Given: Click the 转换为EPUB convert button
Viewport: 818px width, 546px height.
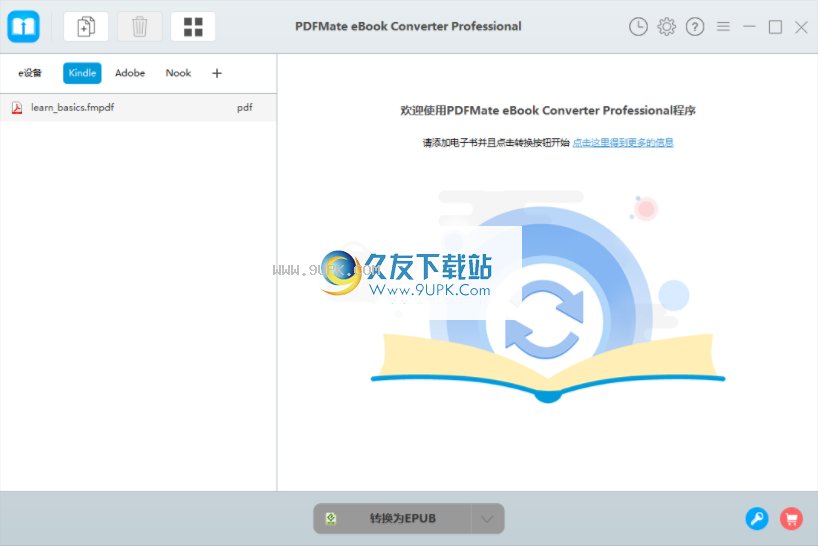Looking at the screenshot, I should point(392,518).
